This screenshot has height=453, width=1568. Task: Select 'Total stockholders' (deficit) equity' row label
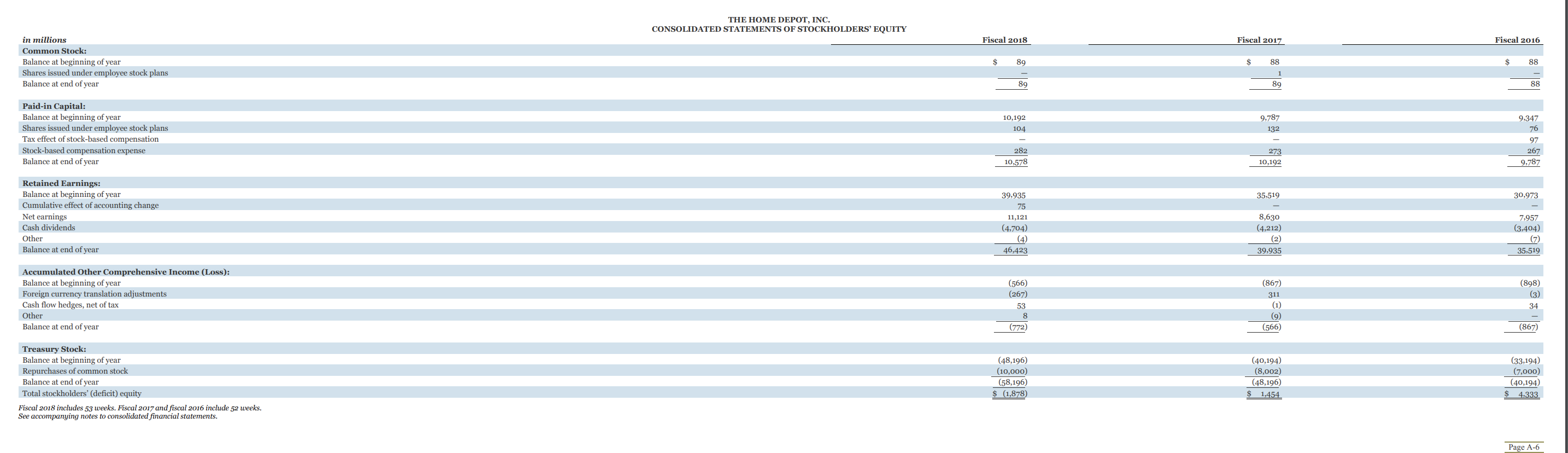[x=81, y=393]
